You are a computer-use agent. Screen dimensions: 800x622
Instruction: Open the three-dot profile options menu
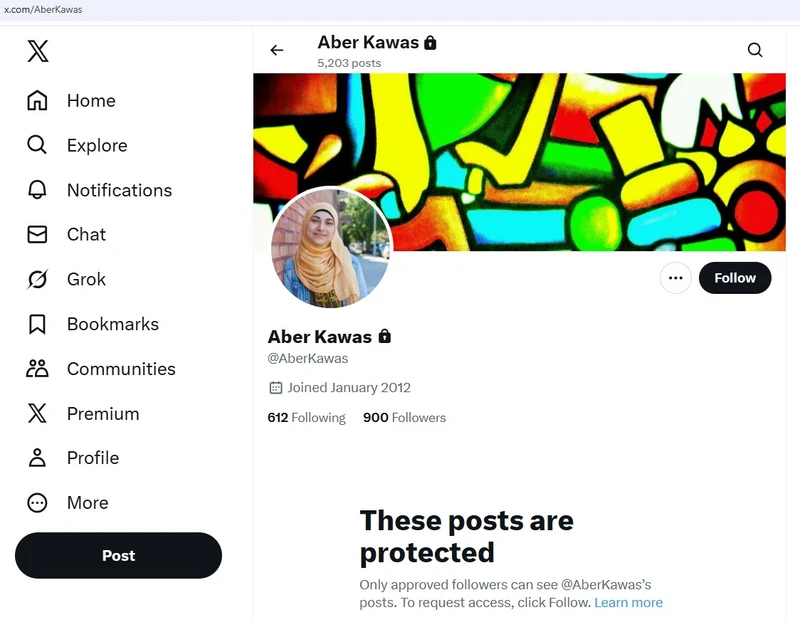pos(676,278)
